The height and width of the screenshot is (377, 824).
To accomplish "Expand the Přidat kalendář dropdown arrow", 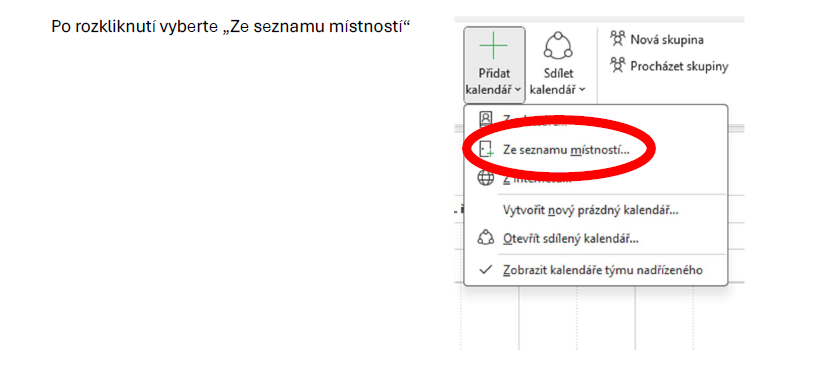I will click(x=518, y=90).
